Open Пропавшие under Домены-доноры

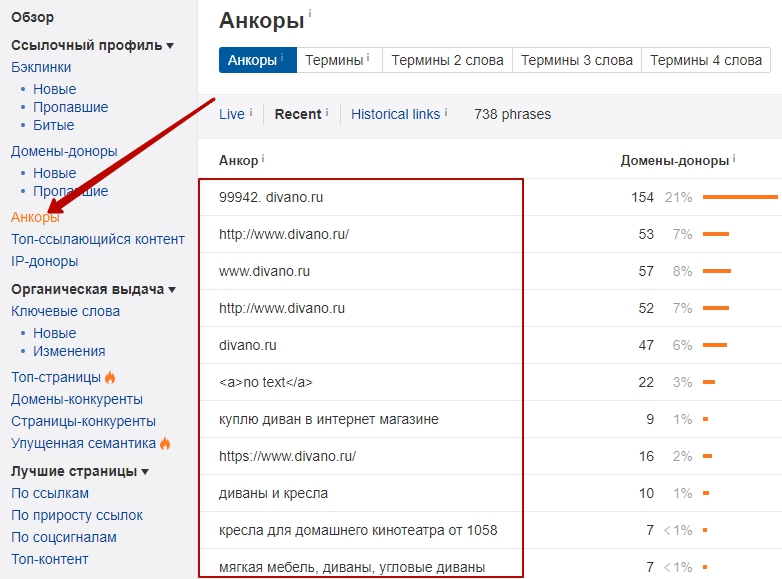click(71, 191)
